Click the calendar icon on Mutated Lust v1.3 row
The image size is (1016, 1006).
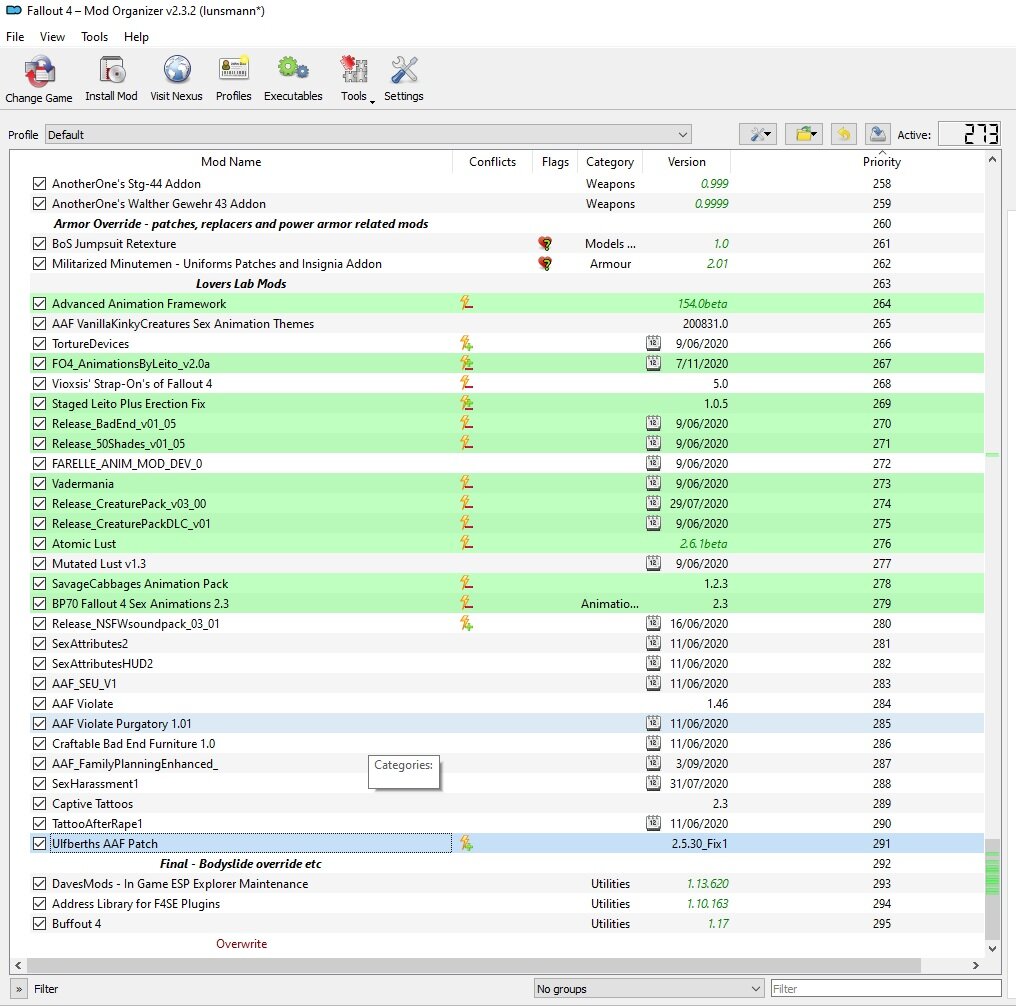click(x=653, y=563)
